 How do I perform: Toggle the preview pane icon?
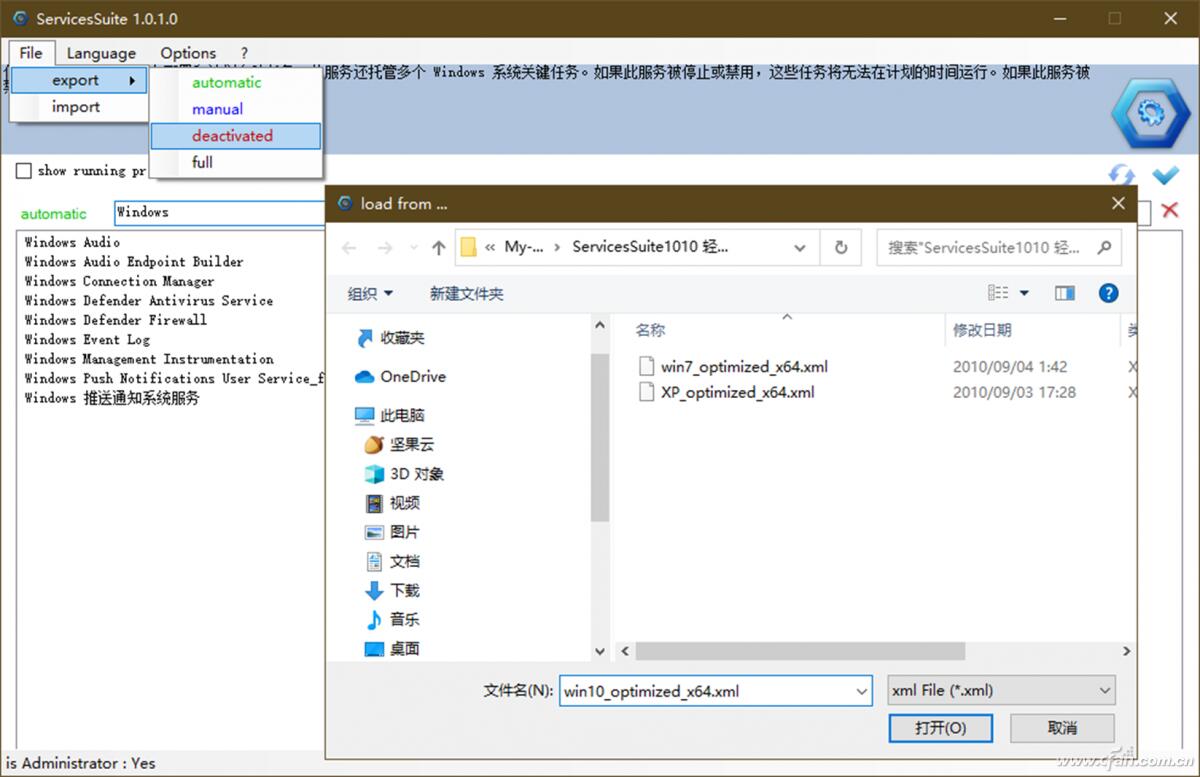pos(1064,293)
